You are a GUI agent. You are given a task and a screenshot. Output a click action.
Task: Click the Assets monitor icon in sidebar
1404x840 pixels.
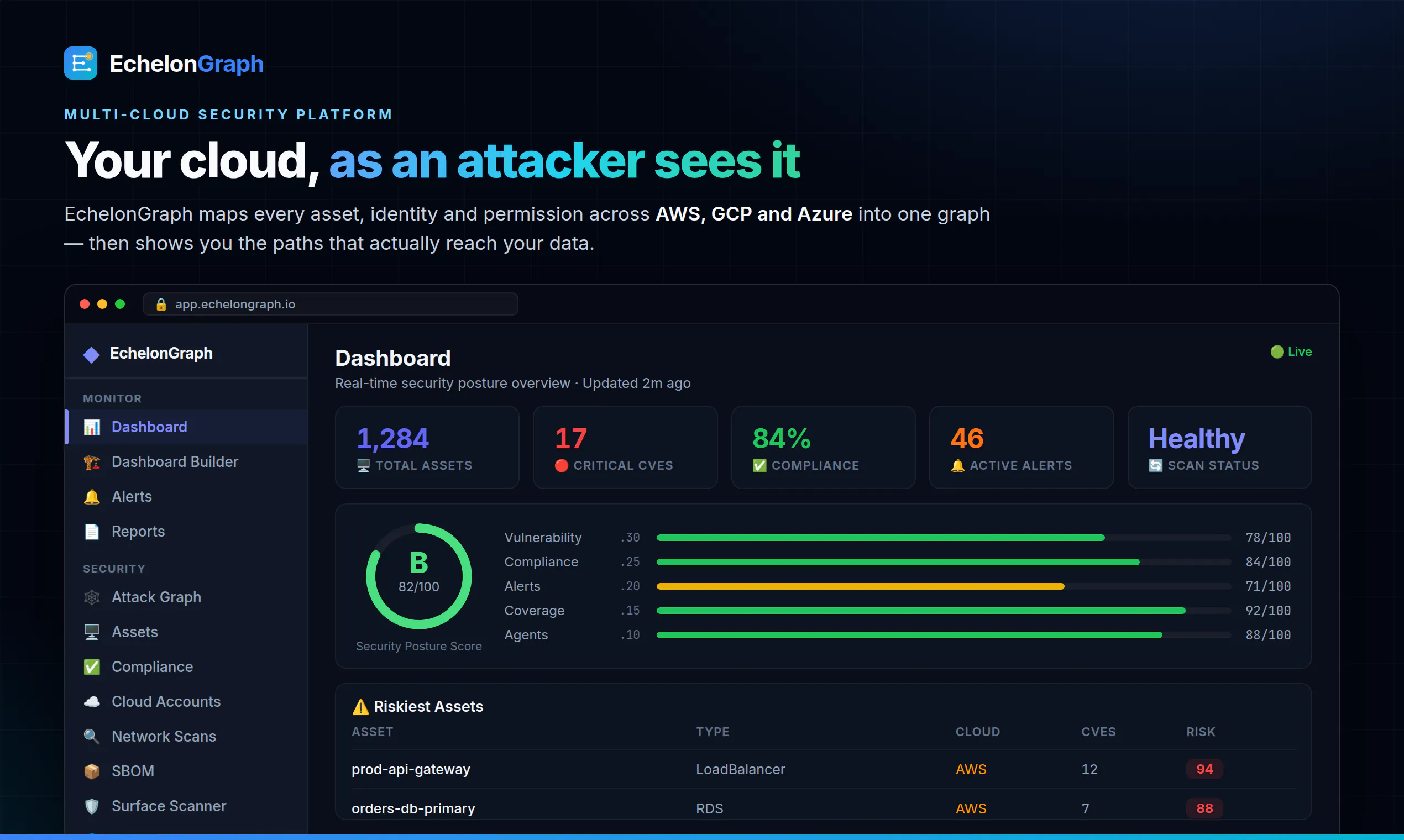click(92, 632)
